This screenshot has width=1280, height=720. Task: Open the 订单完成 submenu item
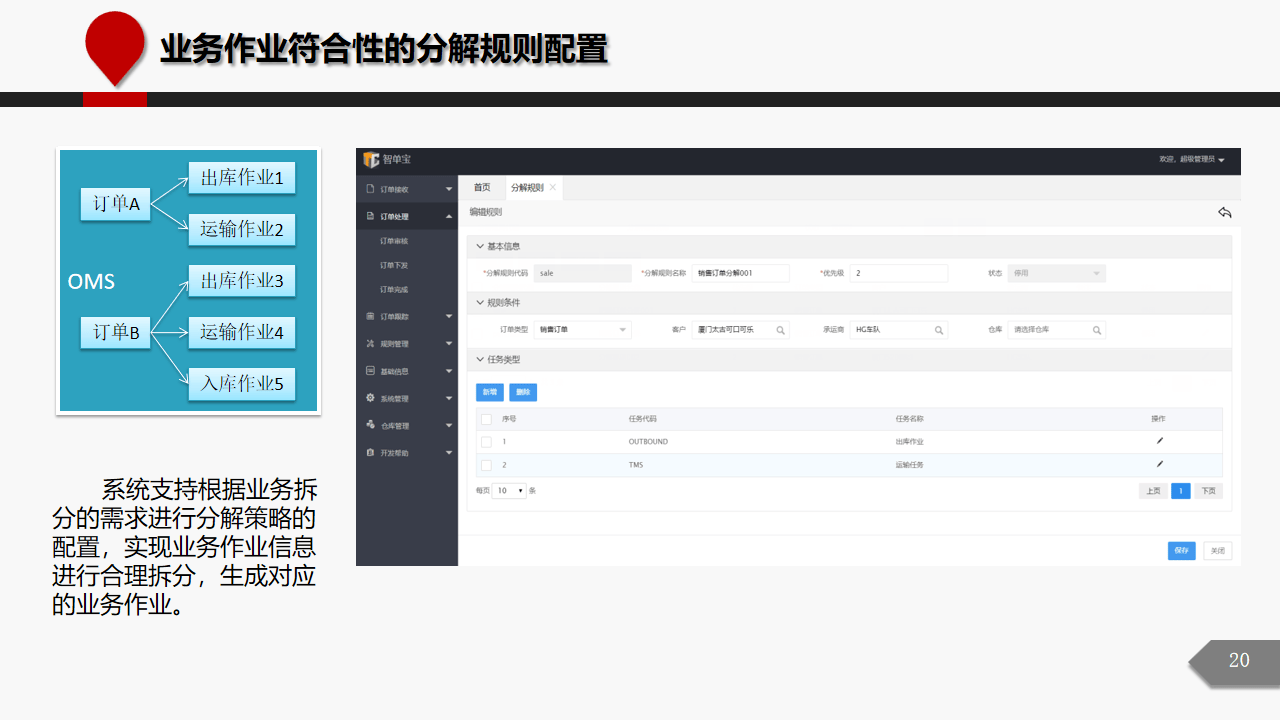click(x=394, y=289)
